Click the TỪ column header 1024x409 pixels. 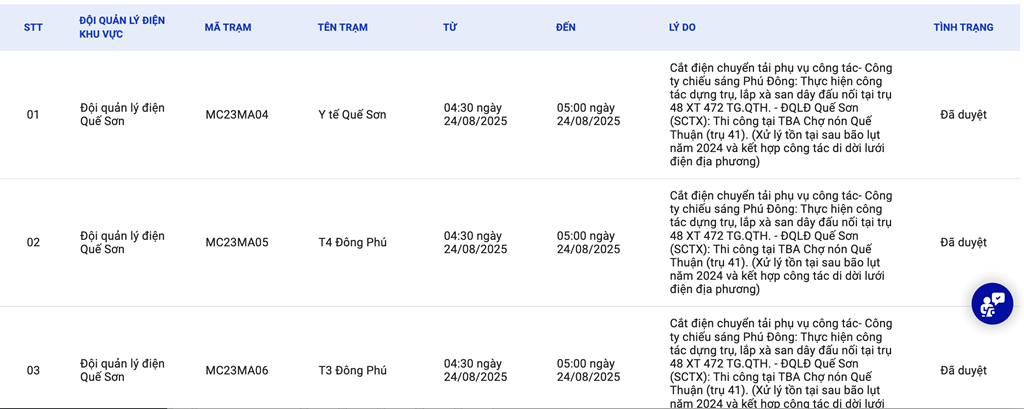450,27
